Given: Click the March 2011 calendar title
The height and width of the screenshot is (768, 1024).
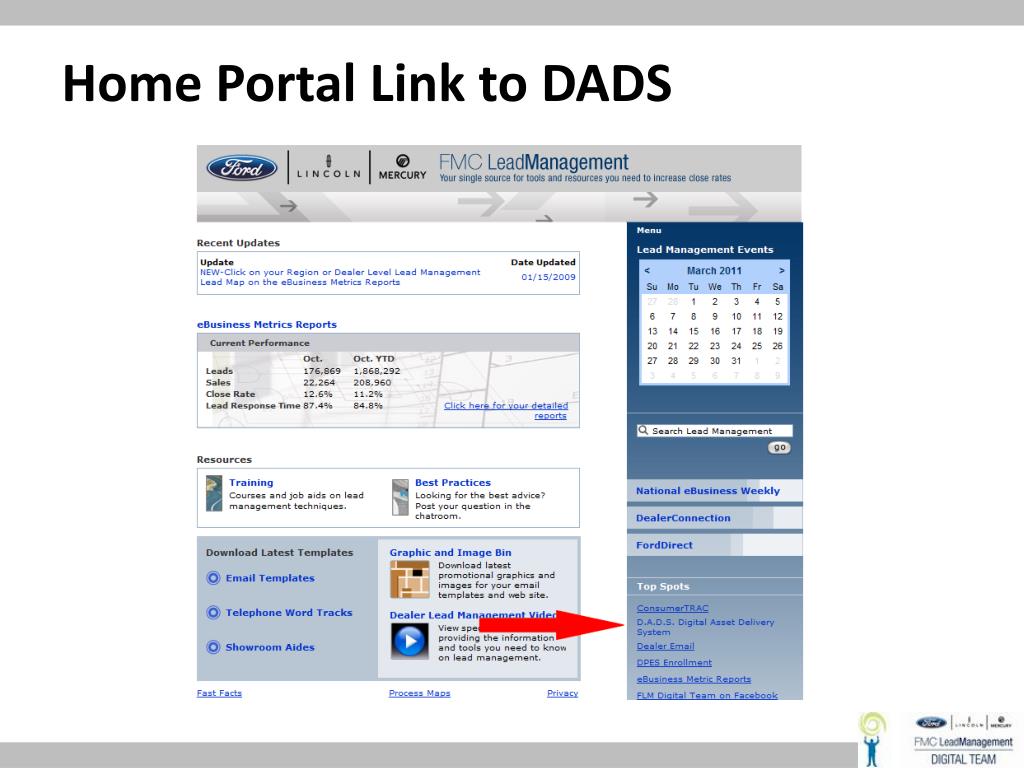Looking at the screenshot, I should point(714,270).
